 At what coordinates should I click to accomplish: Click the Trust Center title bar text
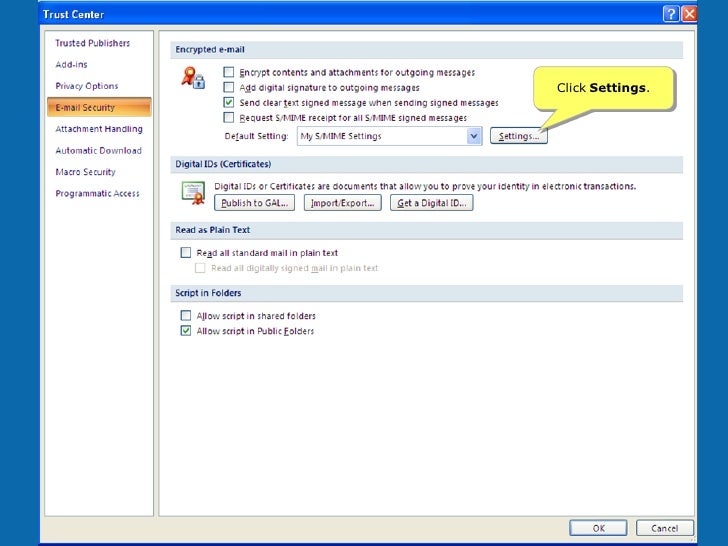coord(73,14)
